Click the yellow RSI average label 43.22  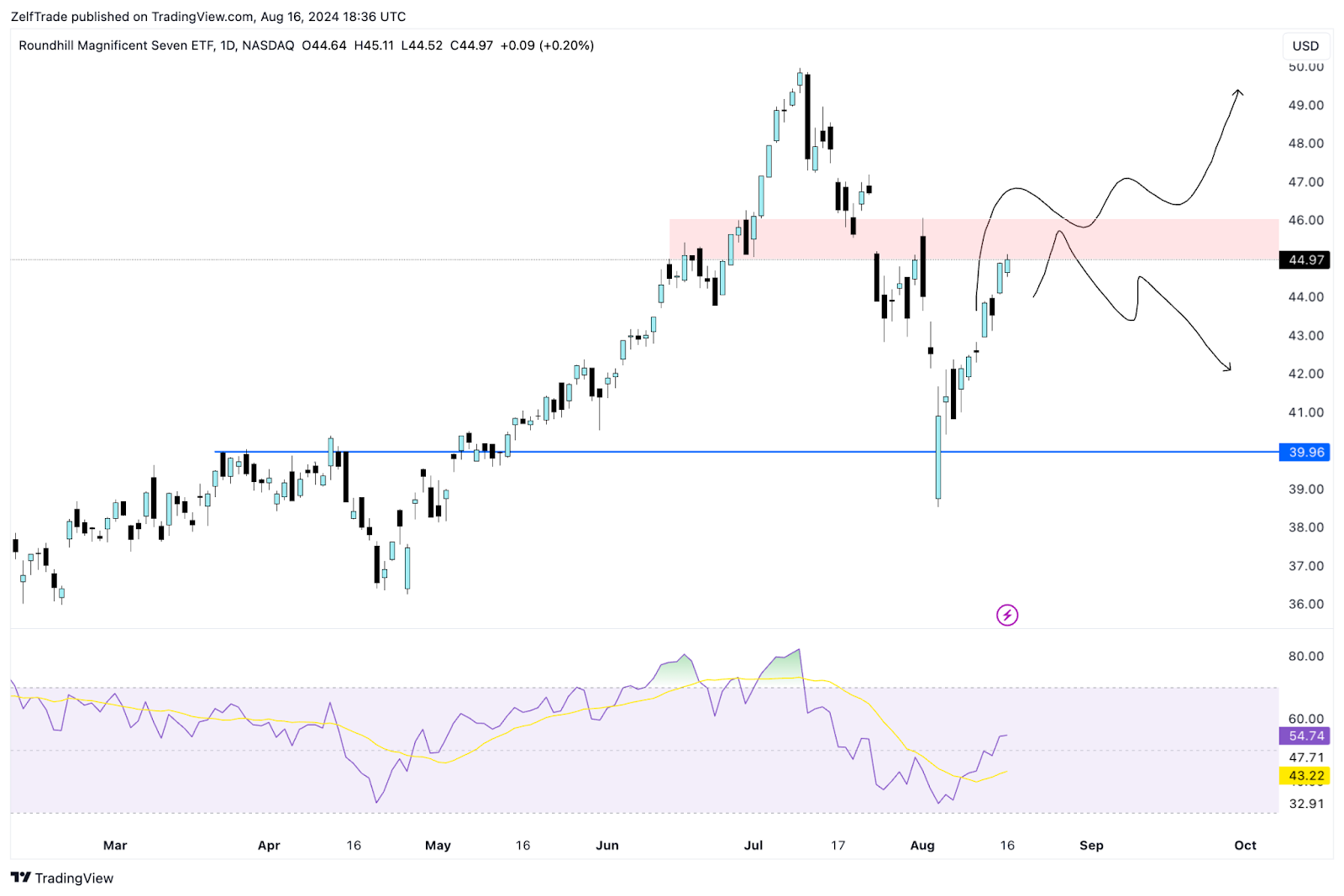1305,776
